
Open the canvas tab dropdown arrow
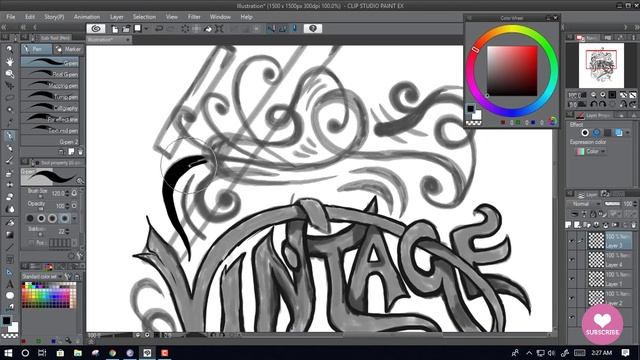pos(128,40)
